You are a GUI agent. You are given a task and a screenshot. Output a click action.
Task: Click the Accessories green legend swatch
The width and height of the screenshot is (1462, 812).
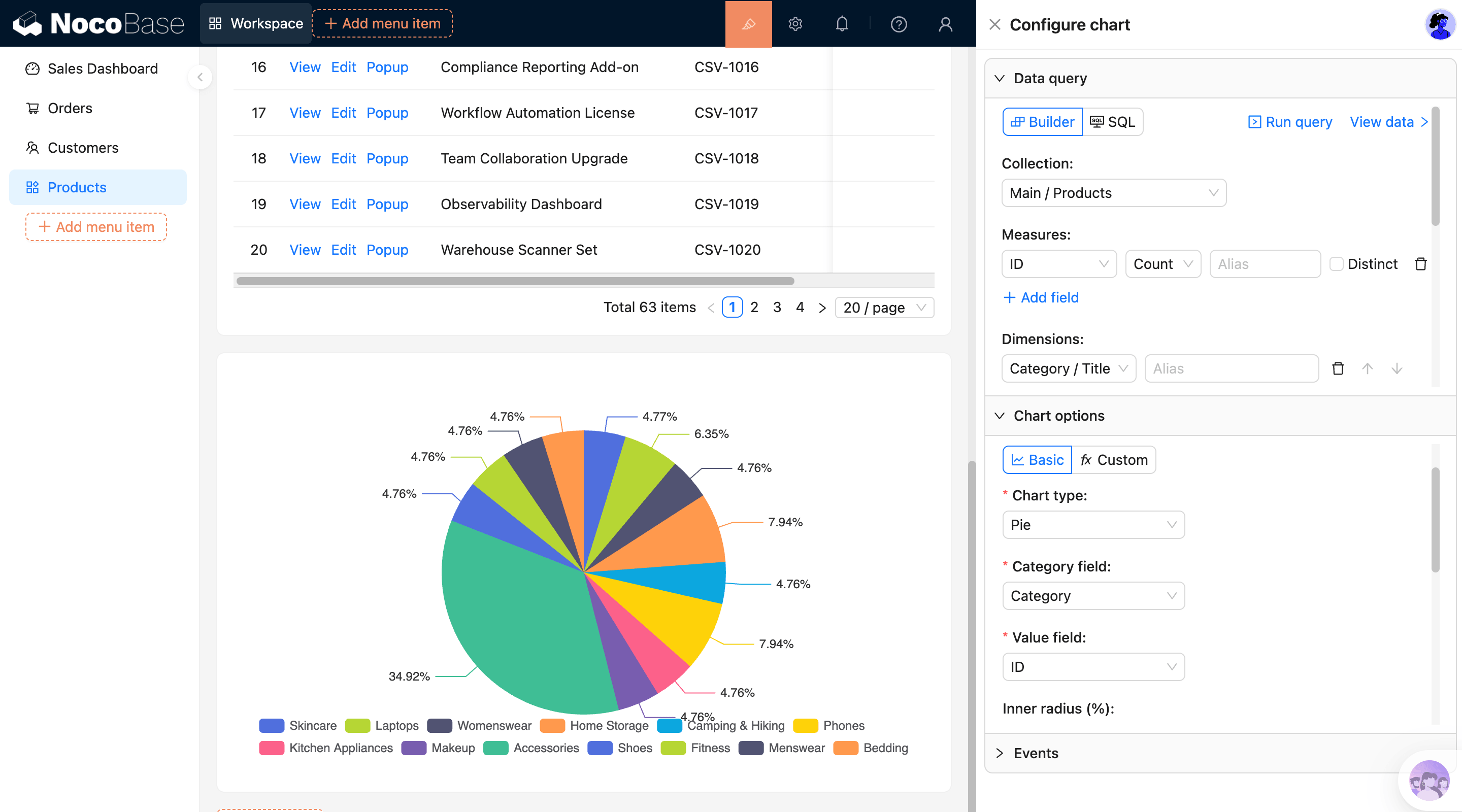point(495,748)
